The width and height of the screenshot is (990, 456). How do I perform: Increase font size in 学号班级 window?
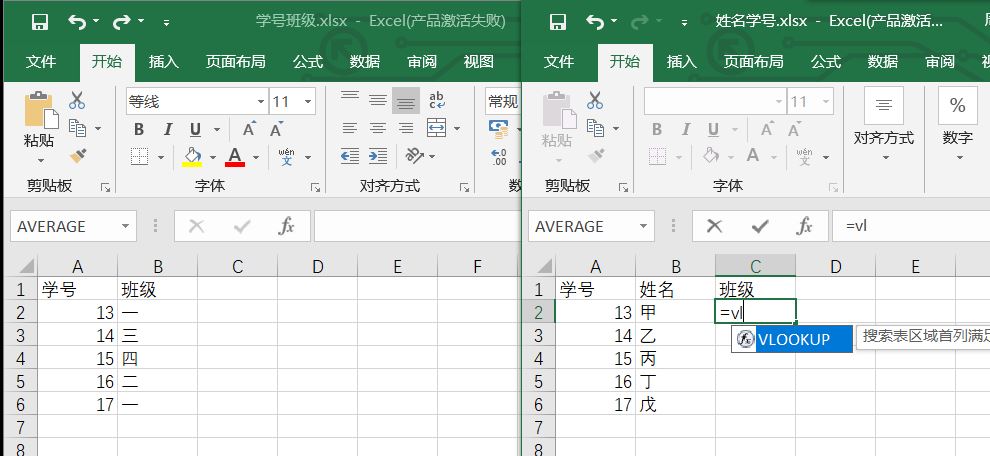[249, 129]
